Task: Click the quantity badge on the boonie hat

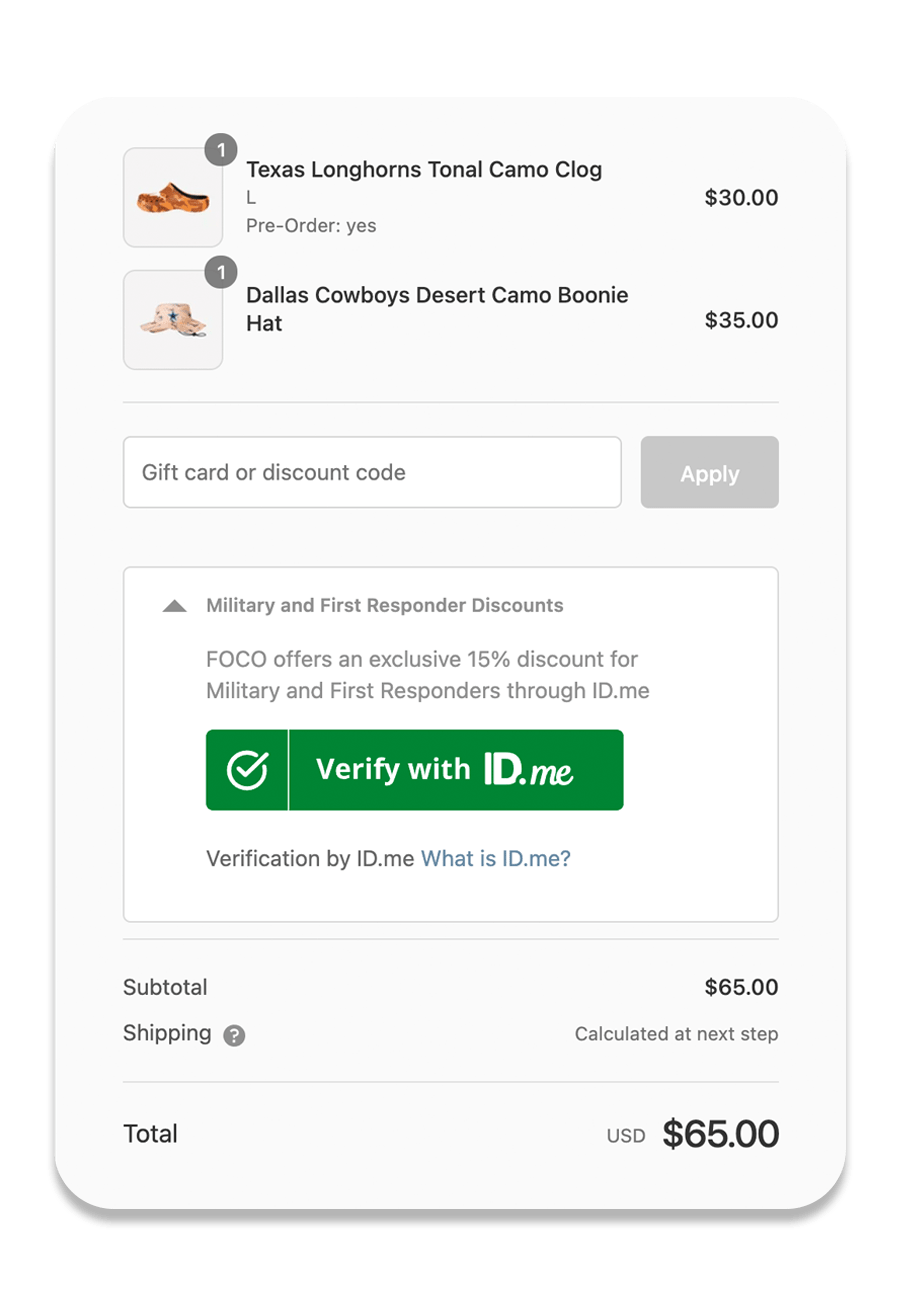Action: [x=221, y=273]
